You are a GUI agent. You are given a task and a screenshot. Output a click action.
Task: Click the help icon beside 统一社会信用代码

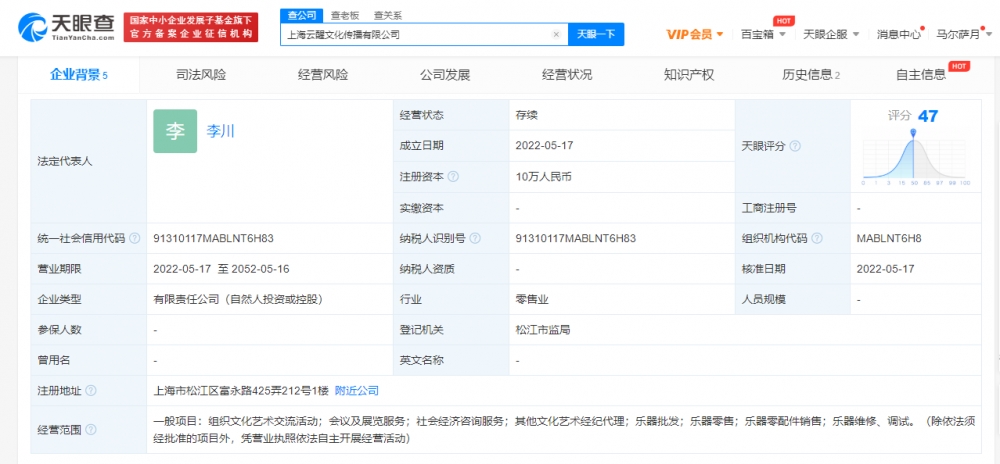pos(134,239)
